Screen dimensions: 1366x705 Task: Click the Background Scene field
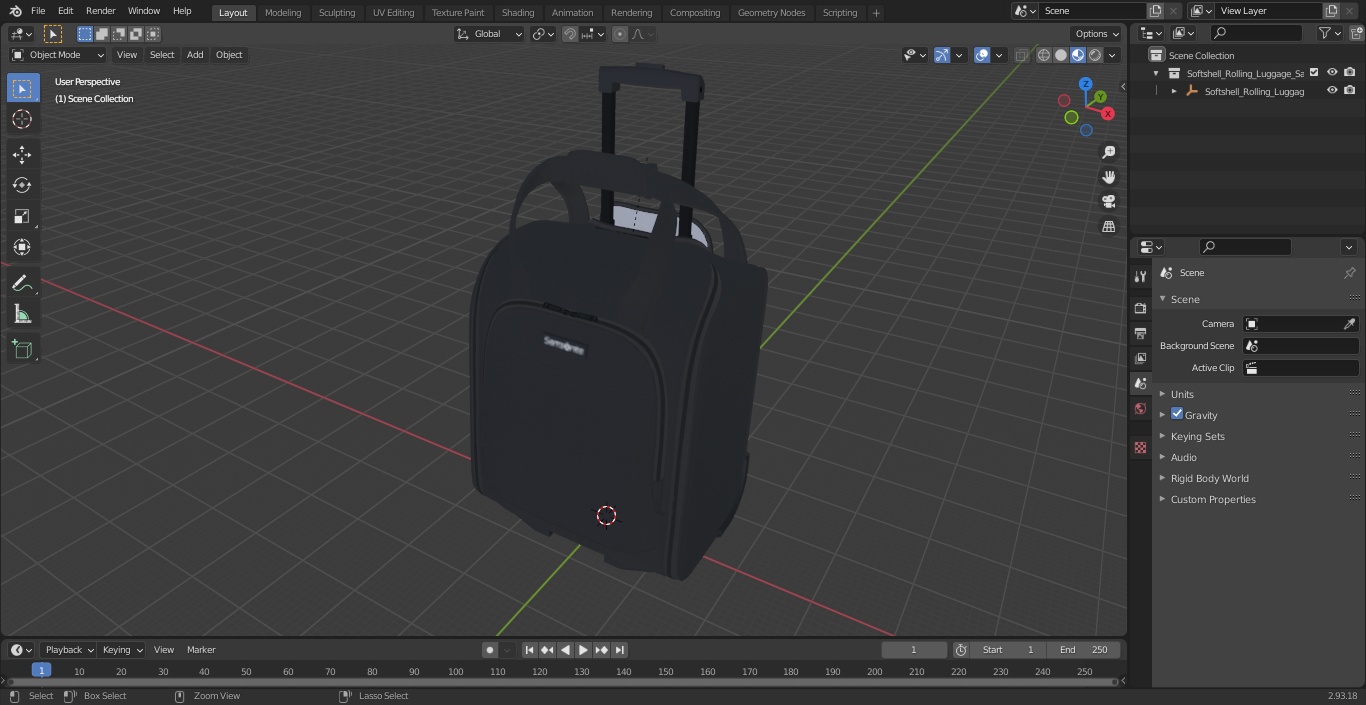[x=1300, y=346]
